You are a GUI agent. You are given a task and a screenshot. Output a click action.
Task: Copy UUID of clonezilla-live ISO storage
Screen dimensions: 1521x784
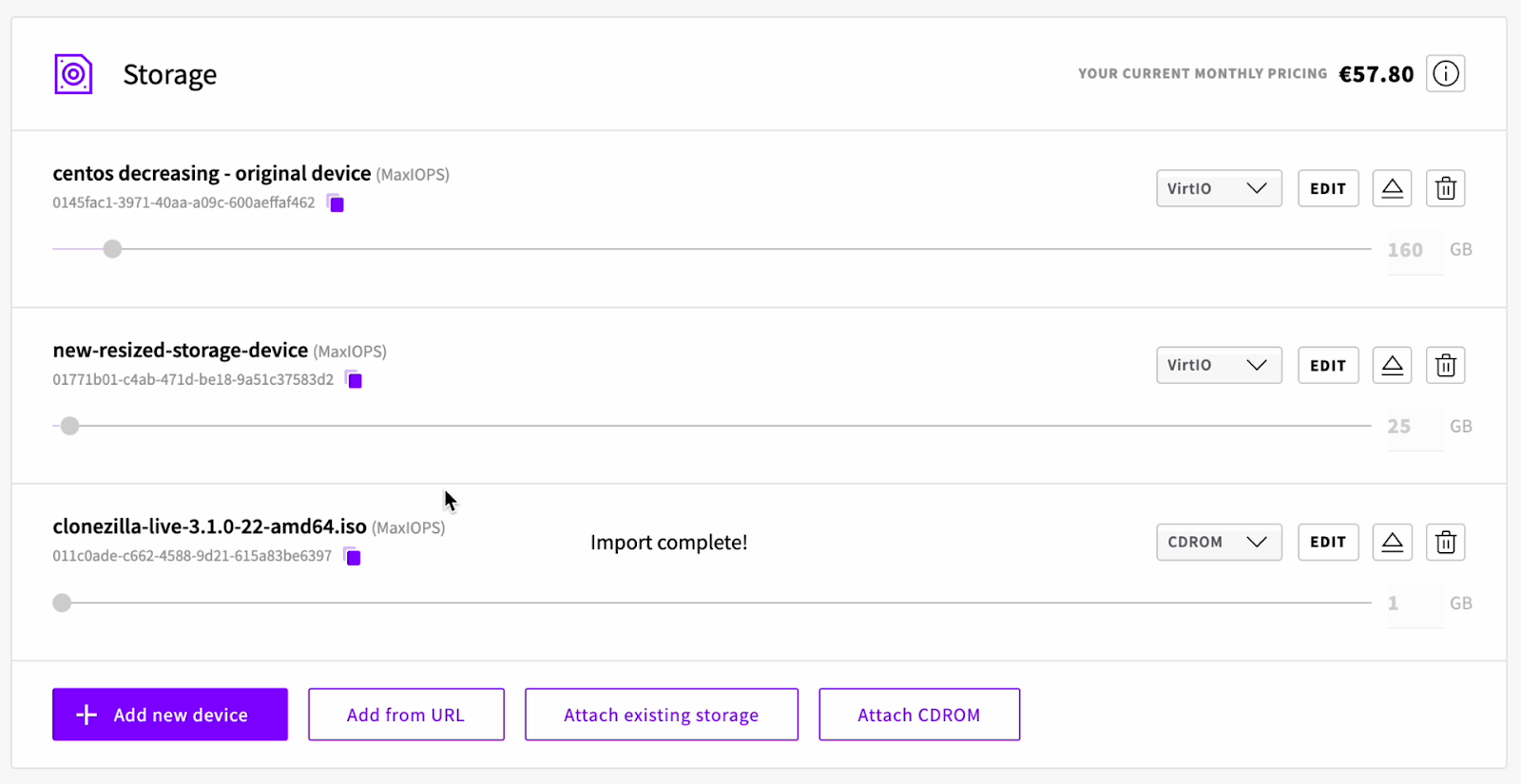pyautogui.click(x=352, y=556)
